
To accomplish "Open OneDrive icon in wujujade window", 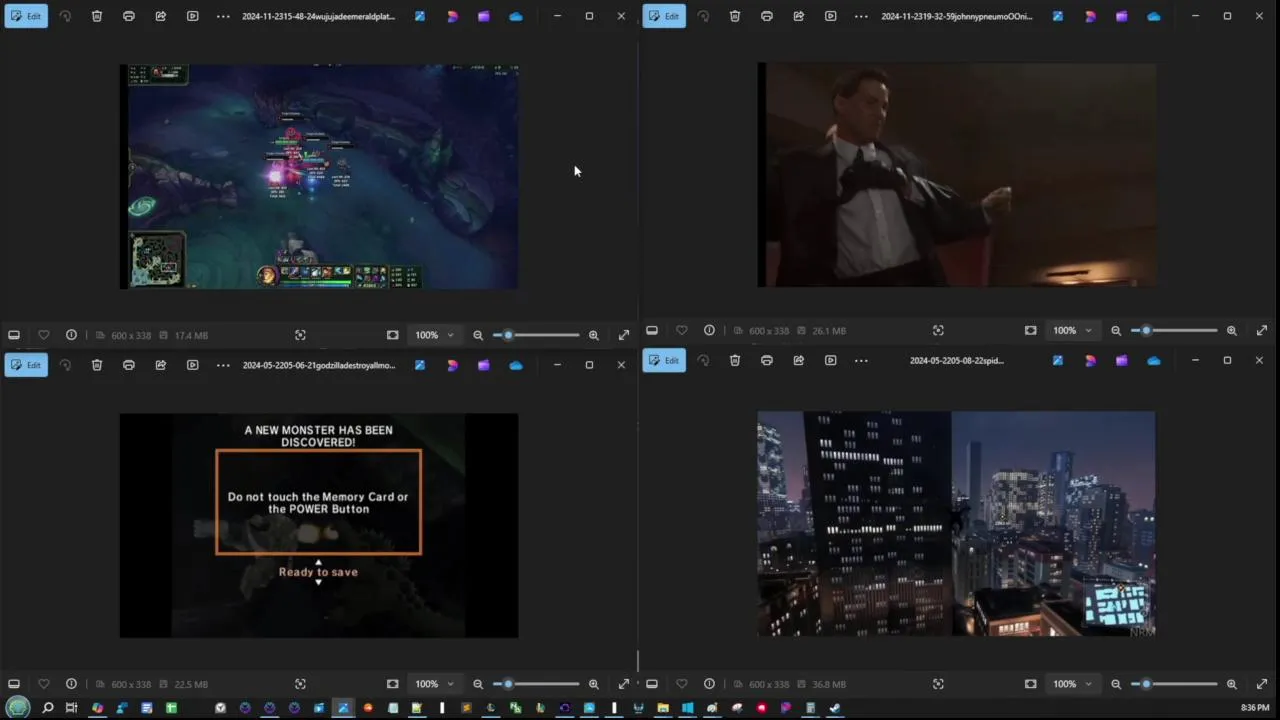I will [x=516, y=16].
